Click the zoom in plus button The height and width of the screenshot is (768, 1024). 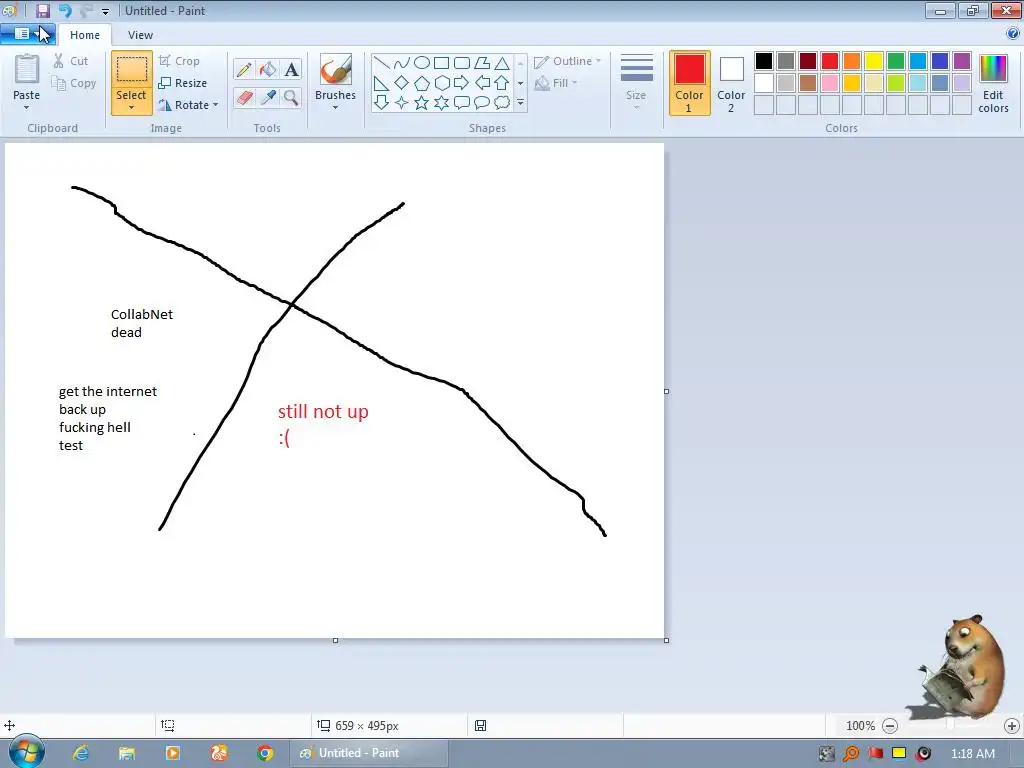pyautogui.click(x=1012, y=726)
